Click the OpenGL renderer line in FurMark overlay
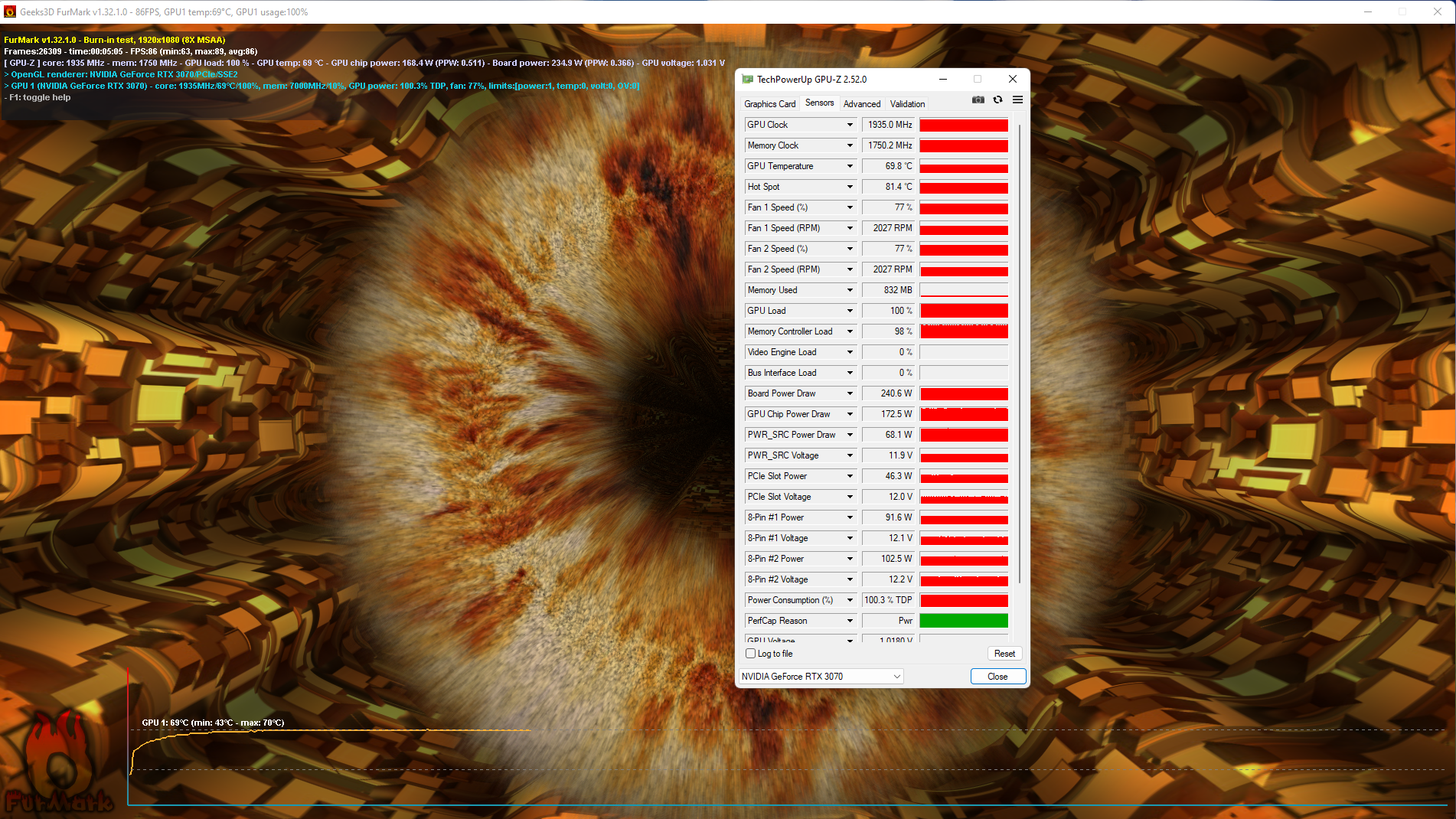The height and width of the screenshot is (819, 1456). click(122, 74)
